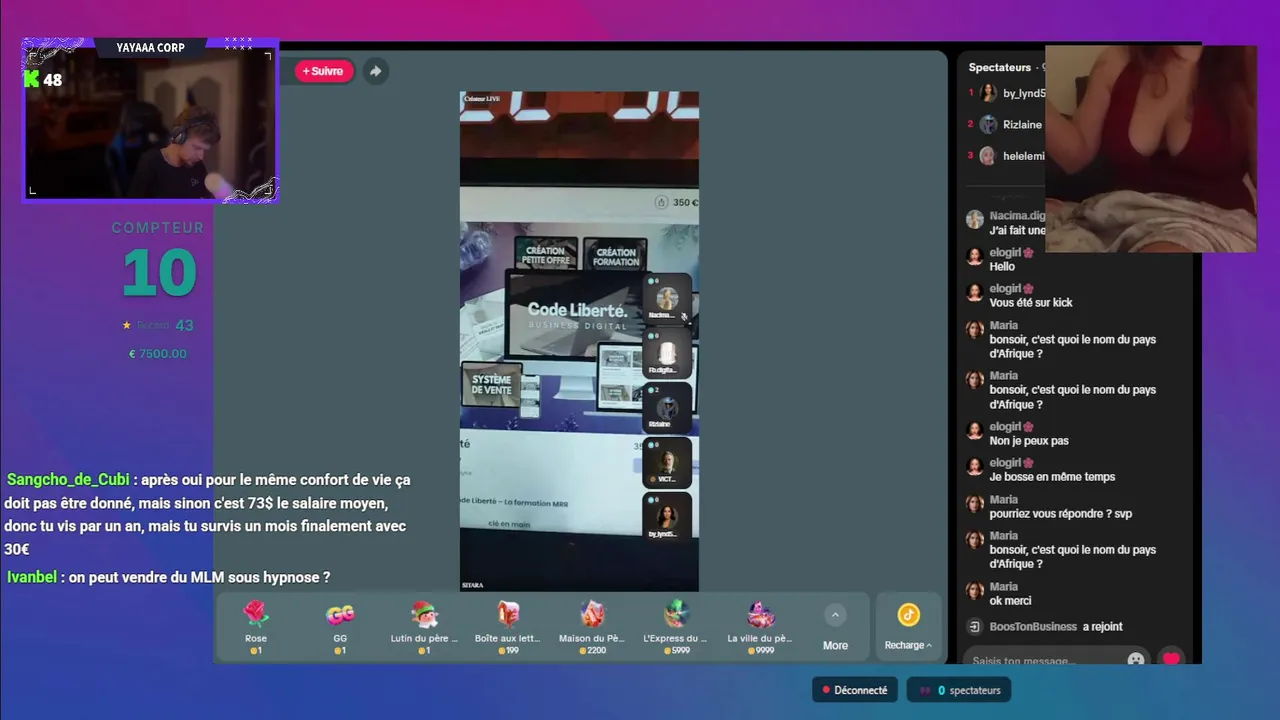Viewport: 1280px width, 720px height.
Task: Click the € 7500.00 amount
Action: coord(158,353)
